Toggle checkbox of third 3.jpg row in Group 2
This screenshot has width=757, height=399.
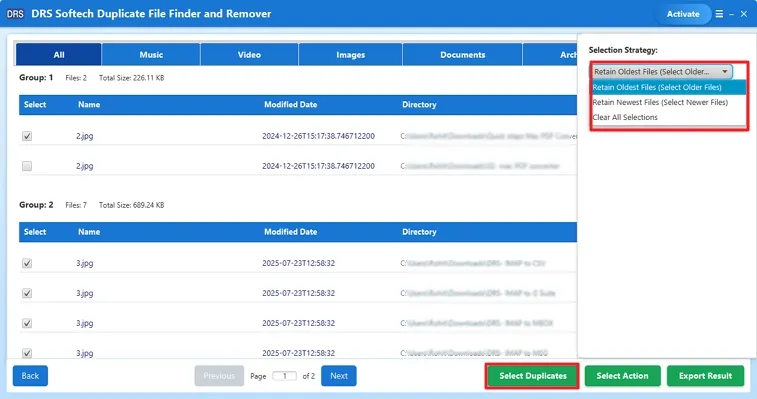tap(27, 323)
